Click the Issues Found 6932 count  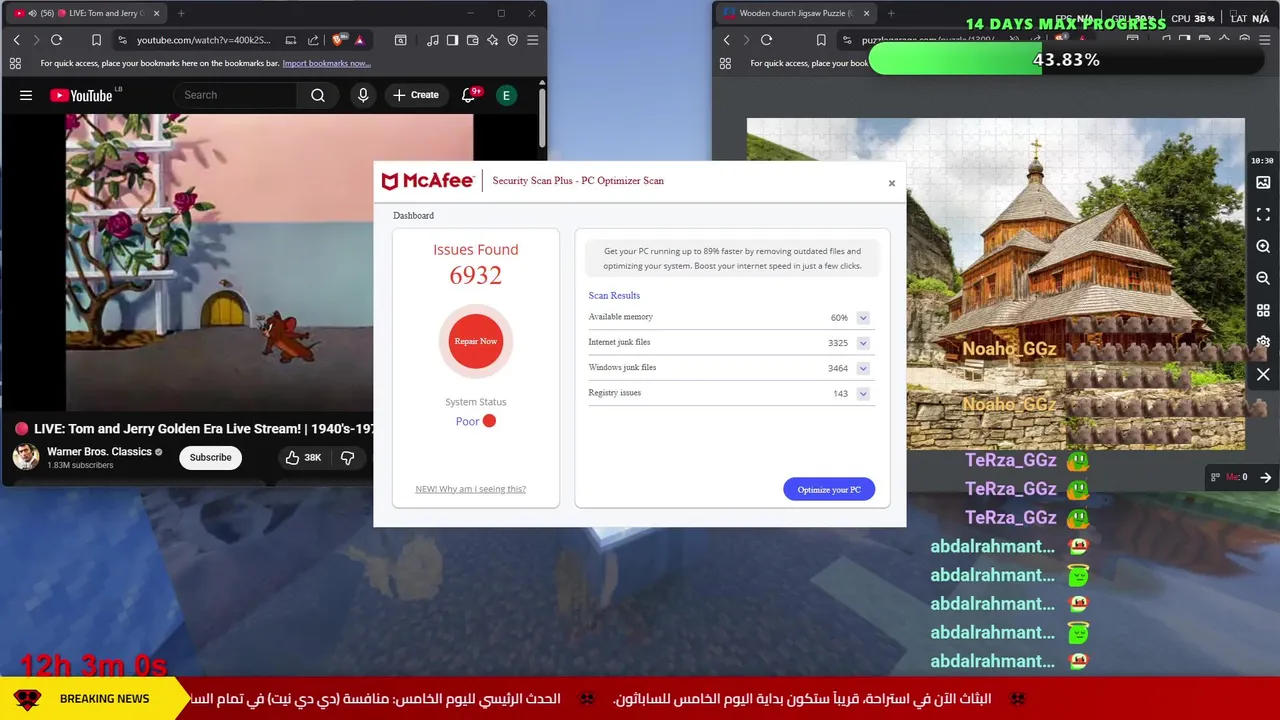(476, 276)
